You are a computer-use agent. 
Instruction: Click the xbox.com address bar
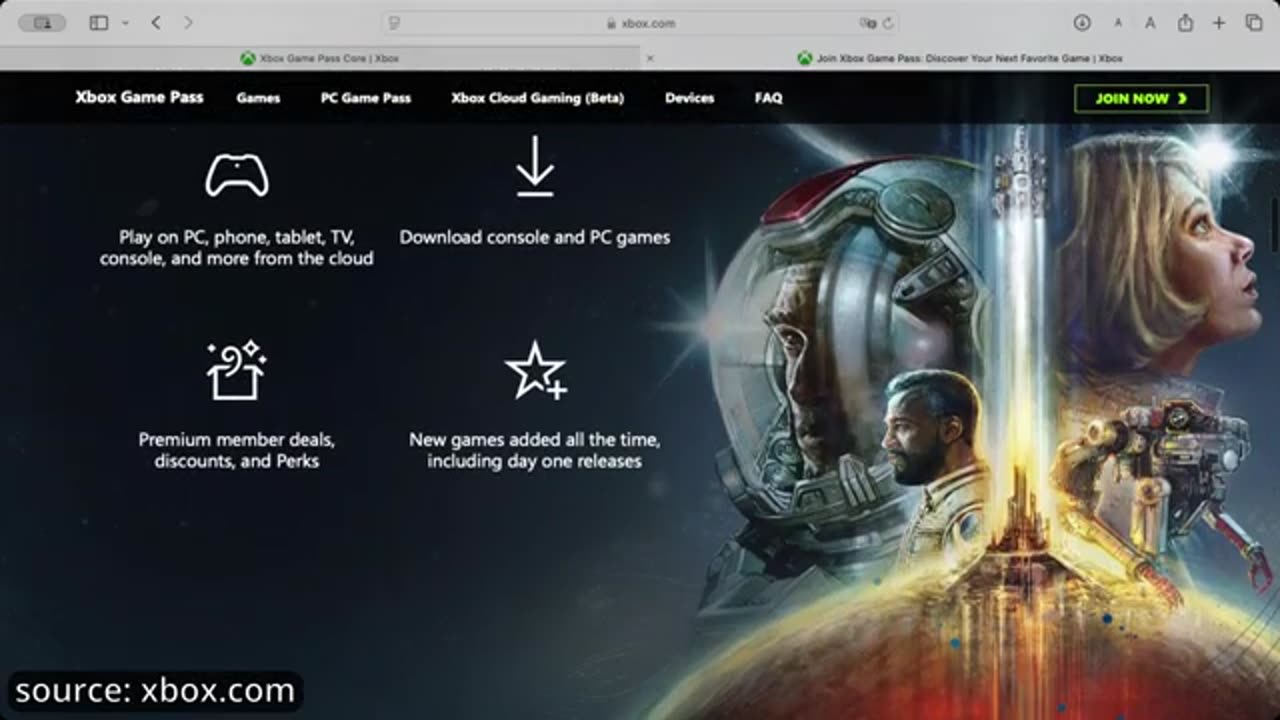[x=640, y=23]
